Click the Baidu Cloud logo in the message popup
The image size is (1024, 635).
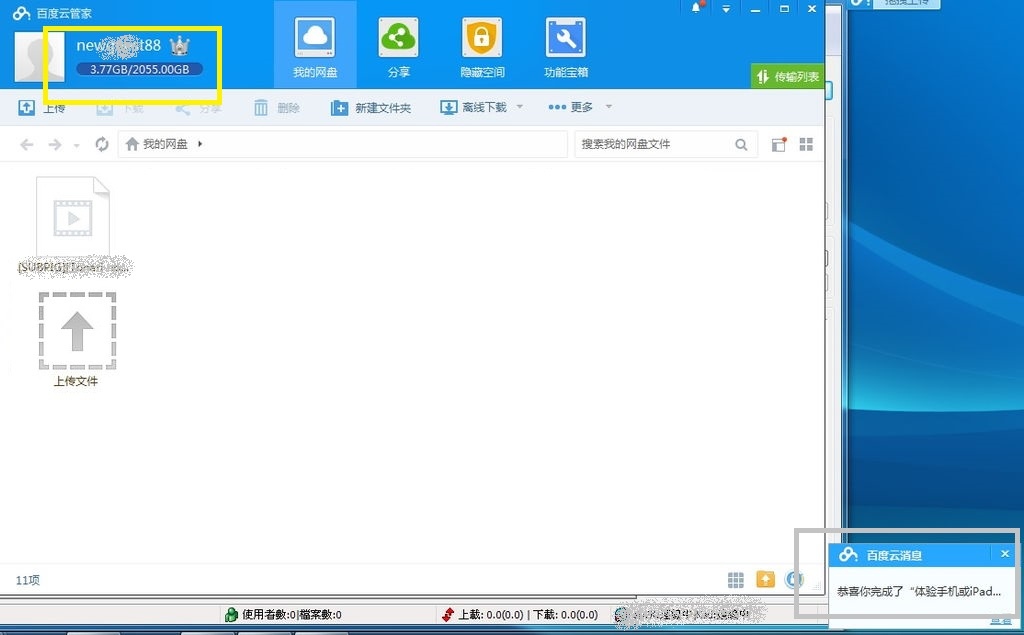tap(848, 555)
